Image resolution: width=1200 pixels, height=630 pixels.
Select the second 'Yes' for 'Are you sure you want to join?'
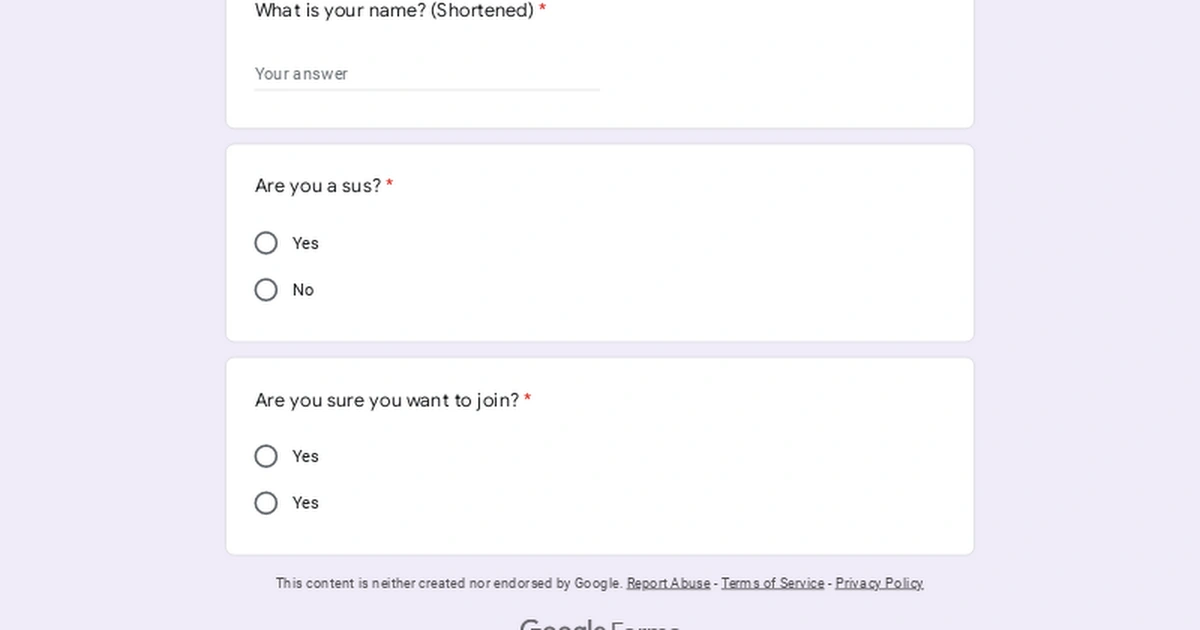click(266, 503)
